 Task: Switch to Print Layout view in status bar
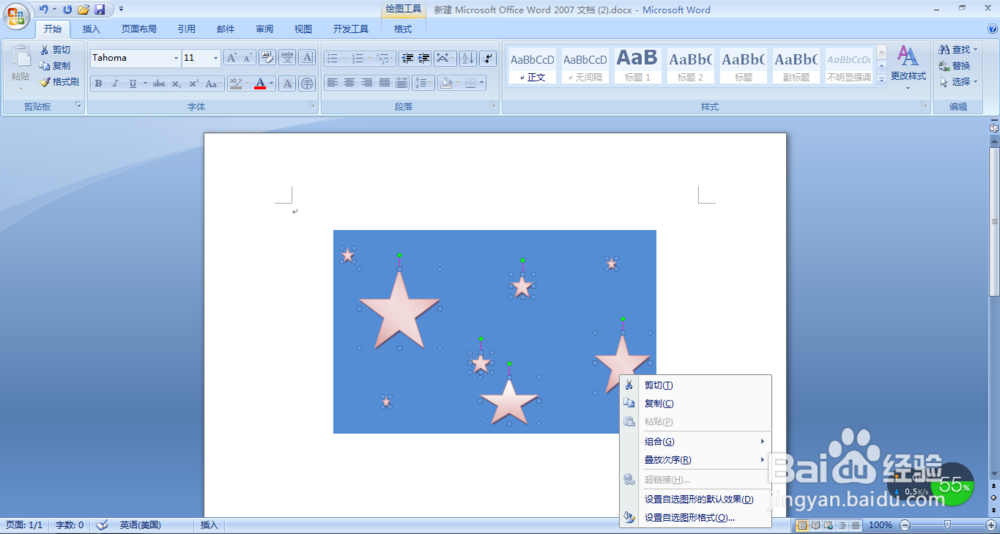pos(802,525)
